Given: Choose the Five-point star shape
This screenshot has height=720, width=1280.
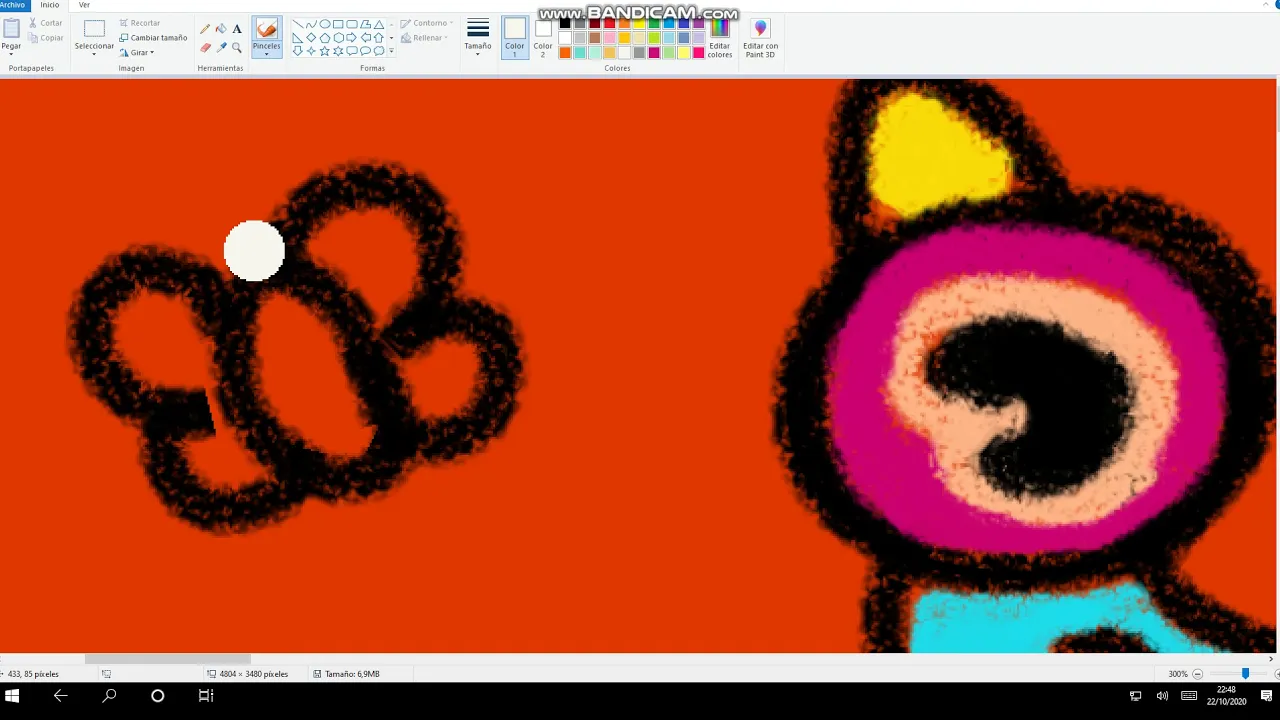Looking at the screenshot, I should click(325, 51).
